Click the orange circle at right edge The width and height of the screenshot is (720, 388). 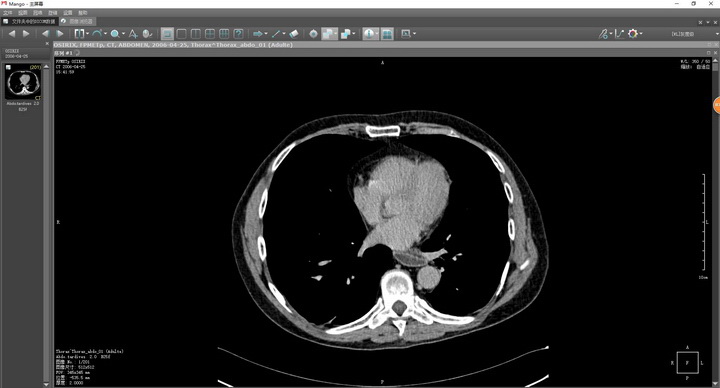point(717,105)
